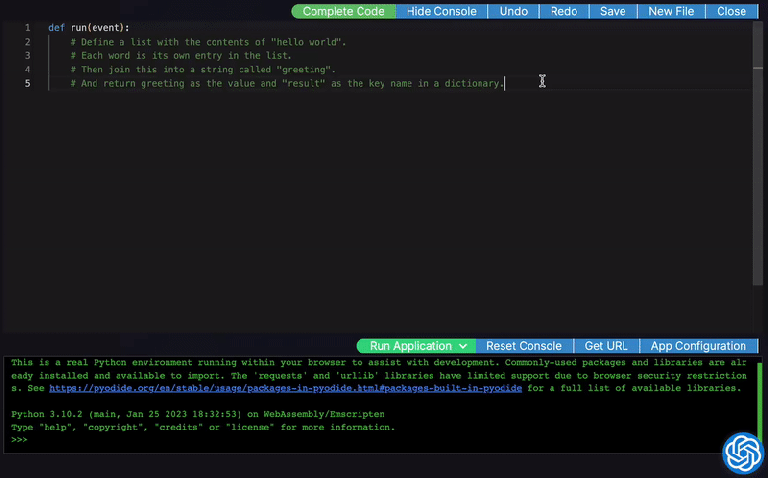Viewport: 768px width, 478px height.
Task: Redo the last change
Action: coord(564,11)
